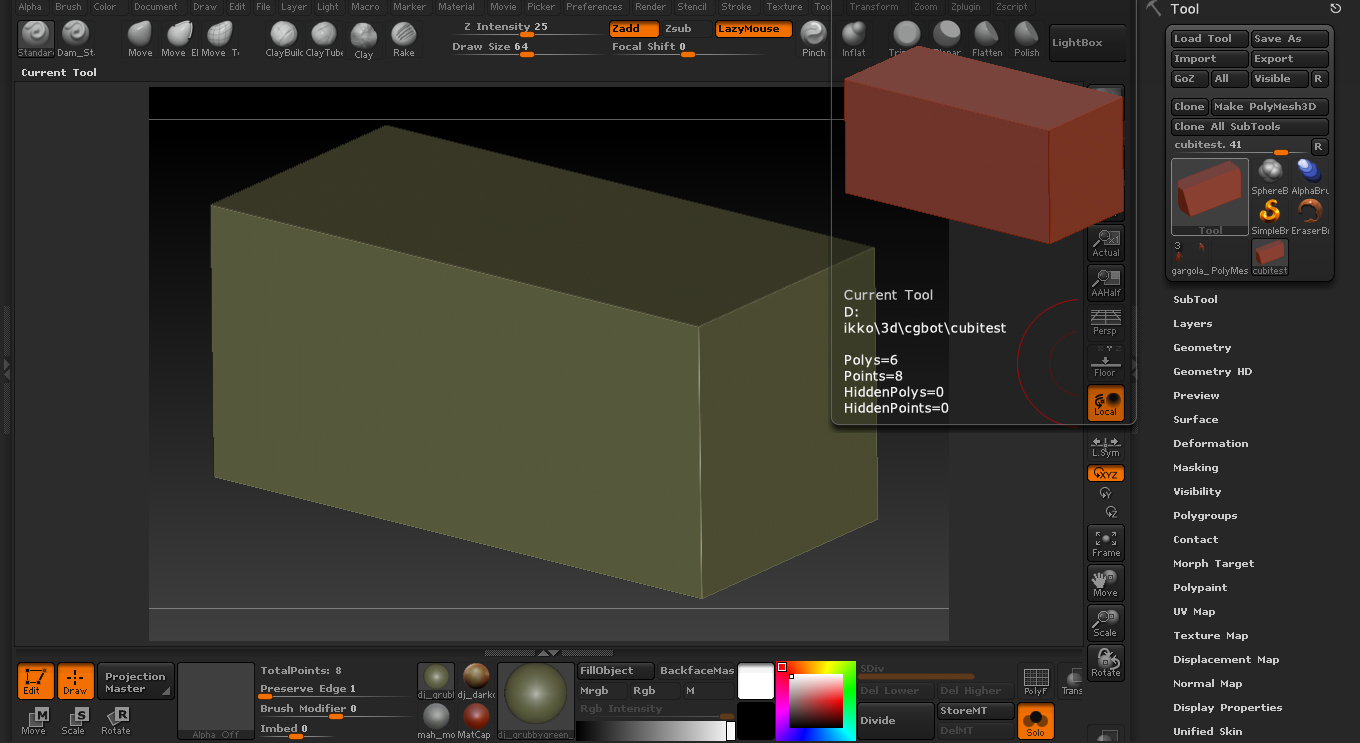The image size is (1360, 743).
Task: Click the Divide button
Action: [893, 720]
